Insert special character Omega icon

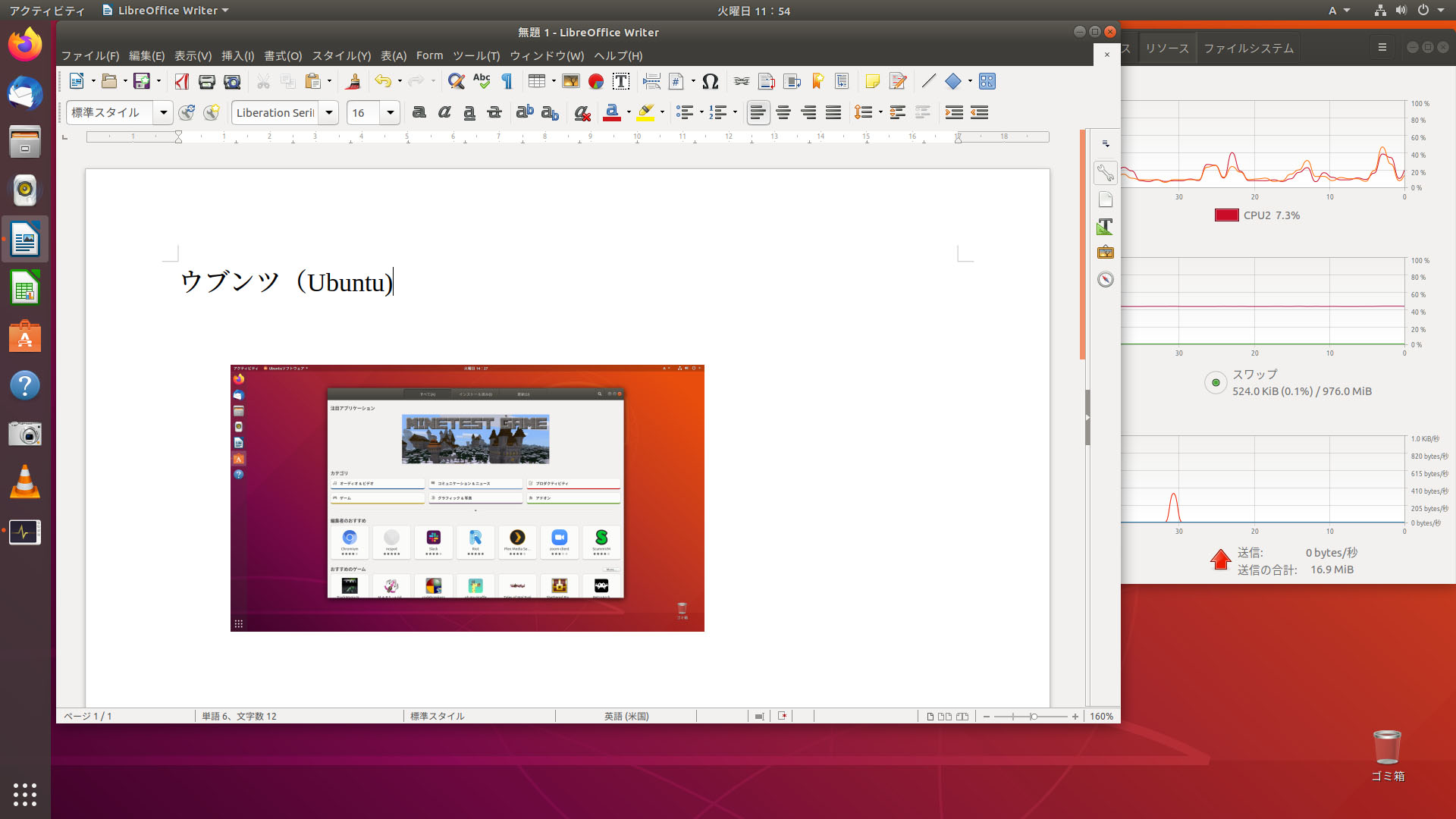coord(710,81)
